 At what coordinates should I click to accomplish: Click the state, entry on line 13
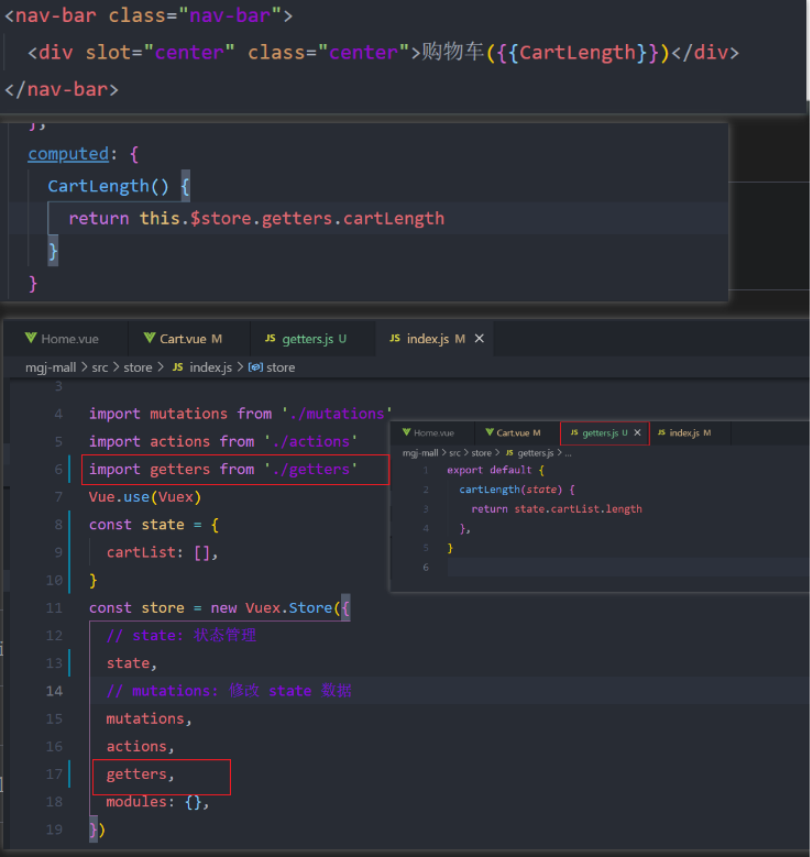coord(132,663)
